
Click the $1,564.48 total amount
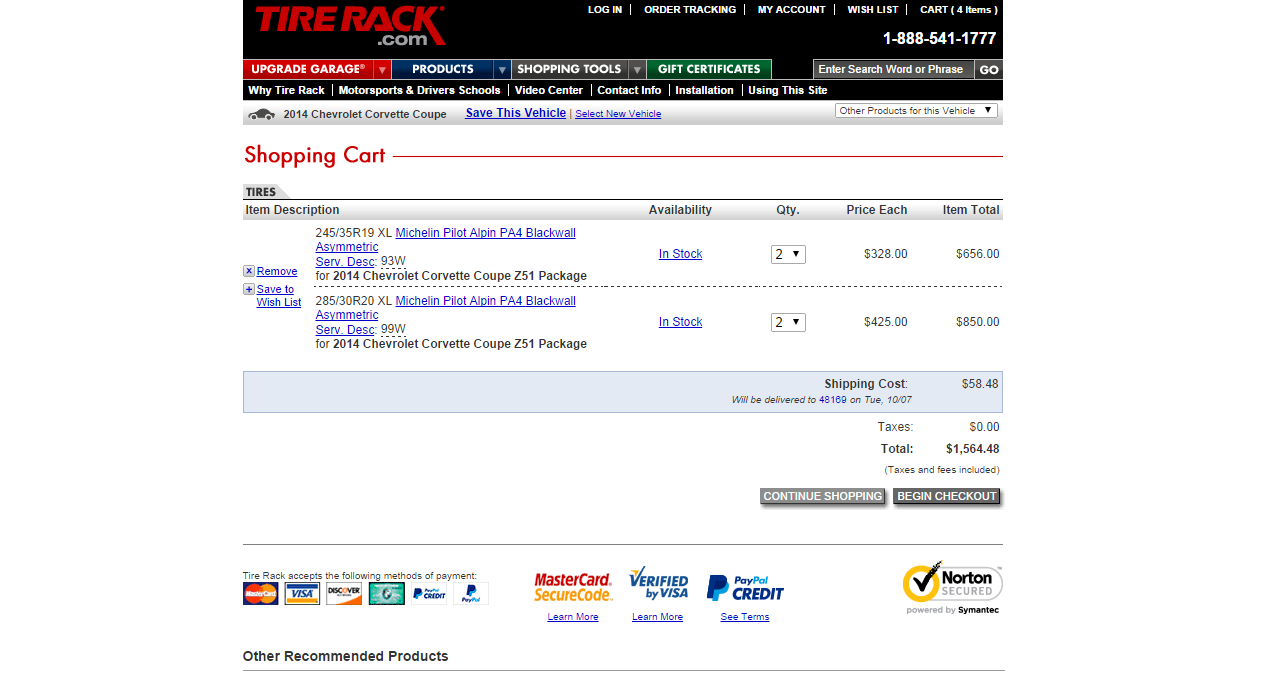pos(973,449)
